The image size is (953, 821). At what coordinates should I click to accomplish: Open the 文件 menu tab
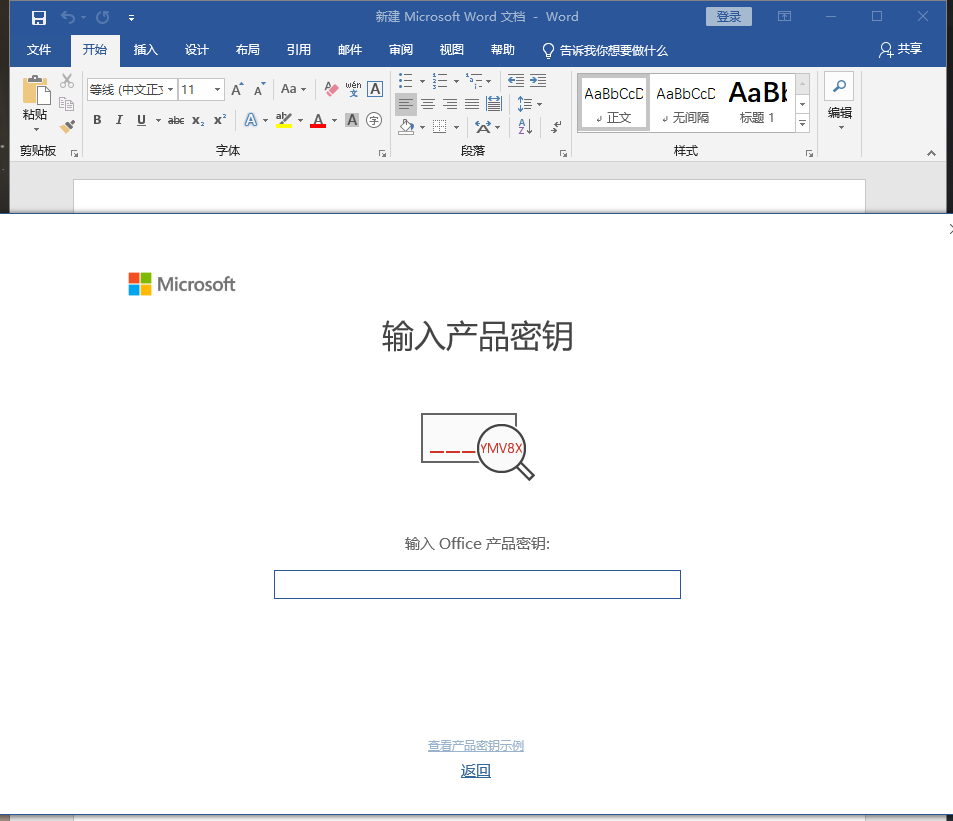pyautogui.click(x=39, y=50)
